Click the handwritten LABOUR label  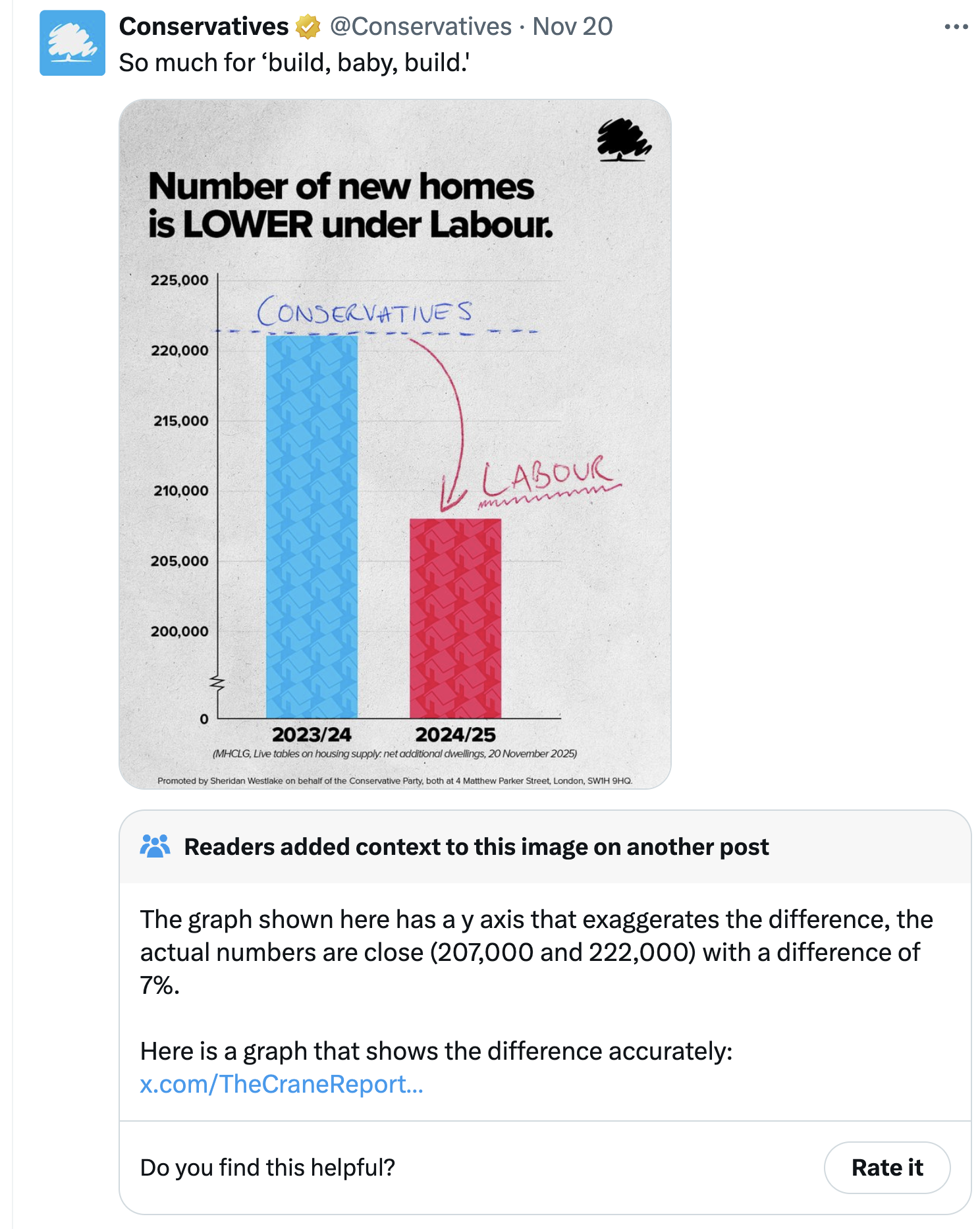pyautogui.click(x=548, y=476)
